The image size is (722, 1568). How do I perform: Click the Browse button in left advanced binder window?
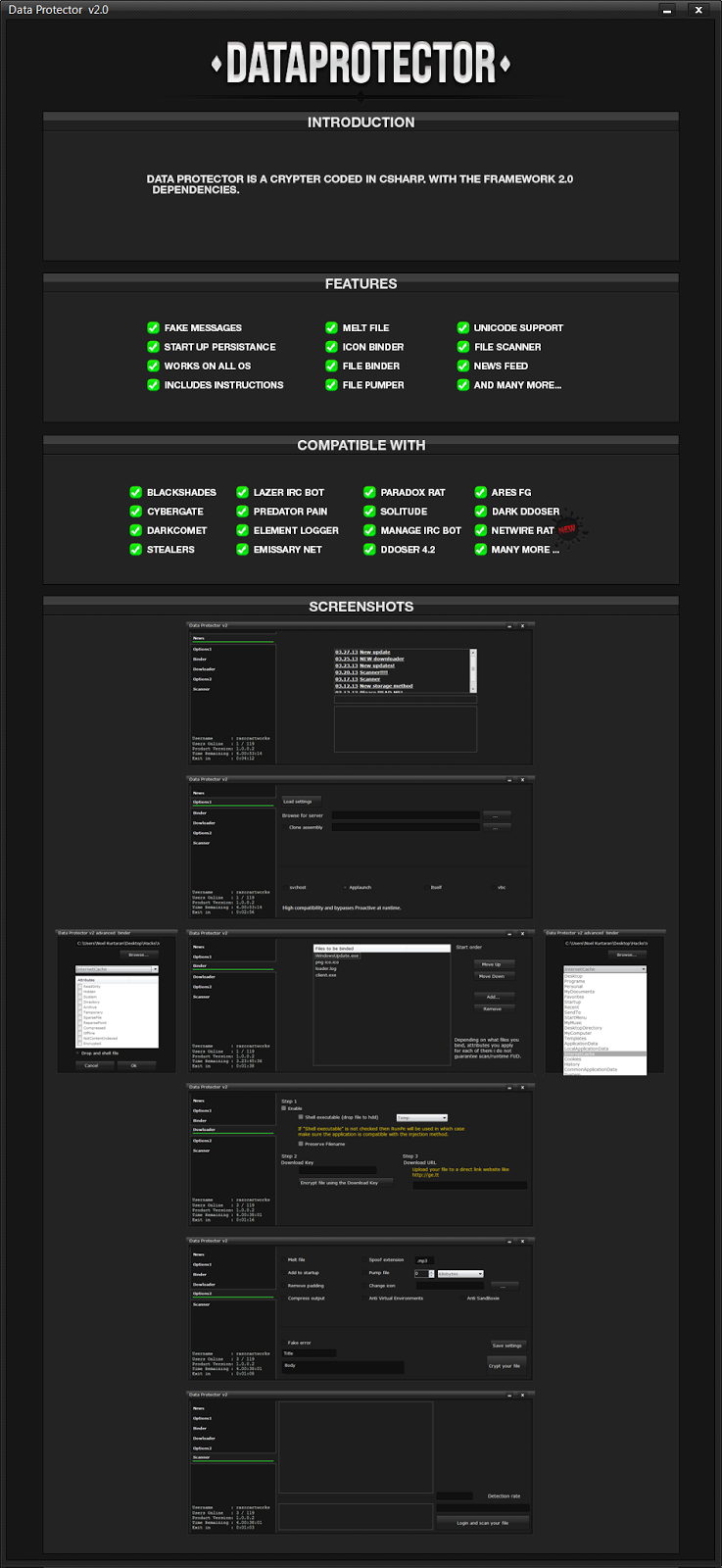coord(138,955)
